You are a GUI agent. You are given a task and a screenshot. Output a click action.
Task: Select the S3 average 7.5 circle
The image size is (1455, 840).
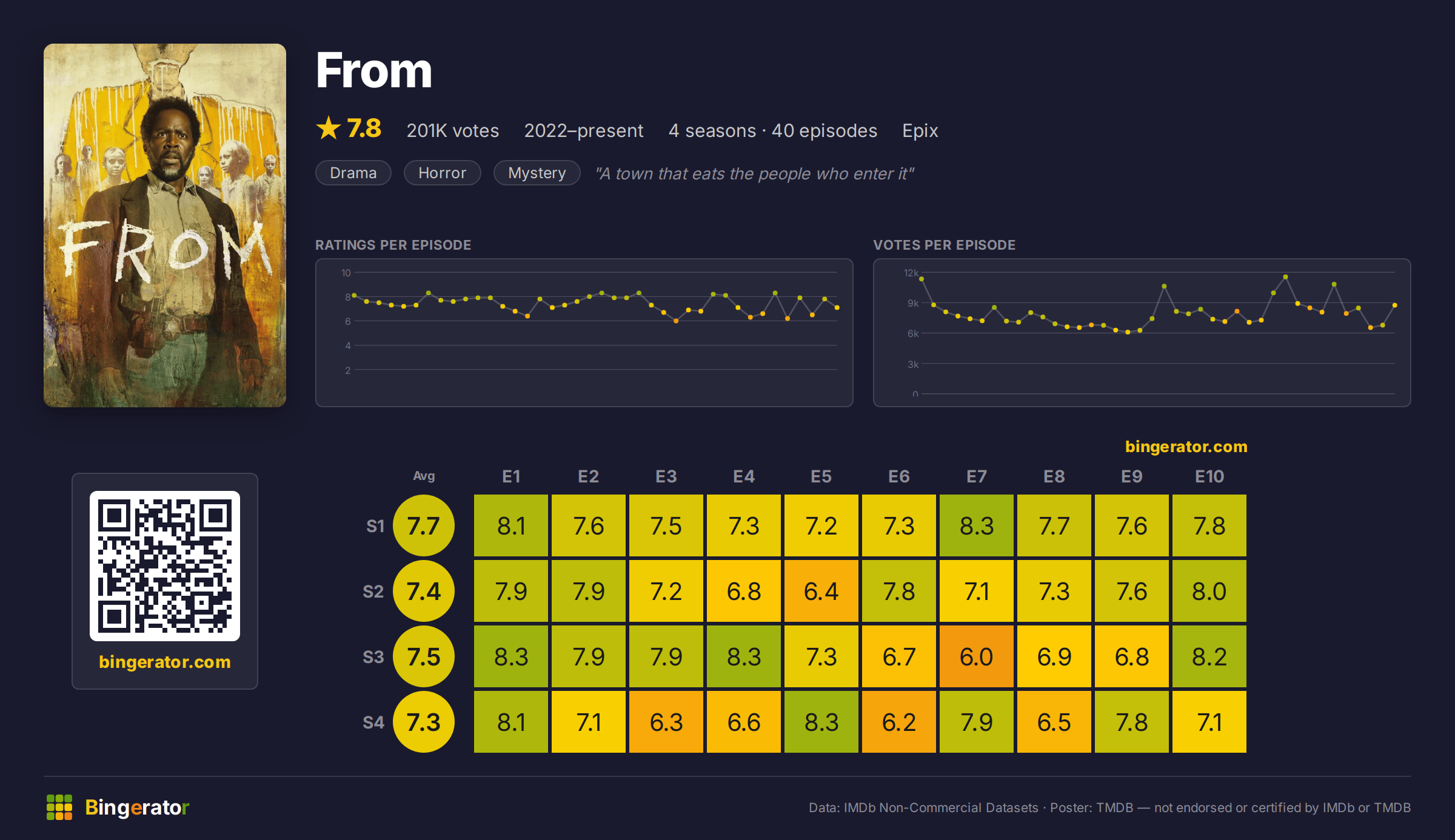coord(424,656)
